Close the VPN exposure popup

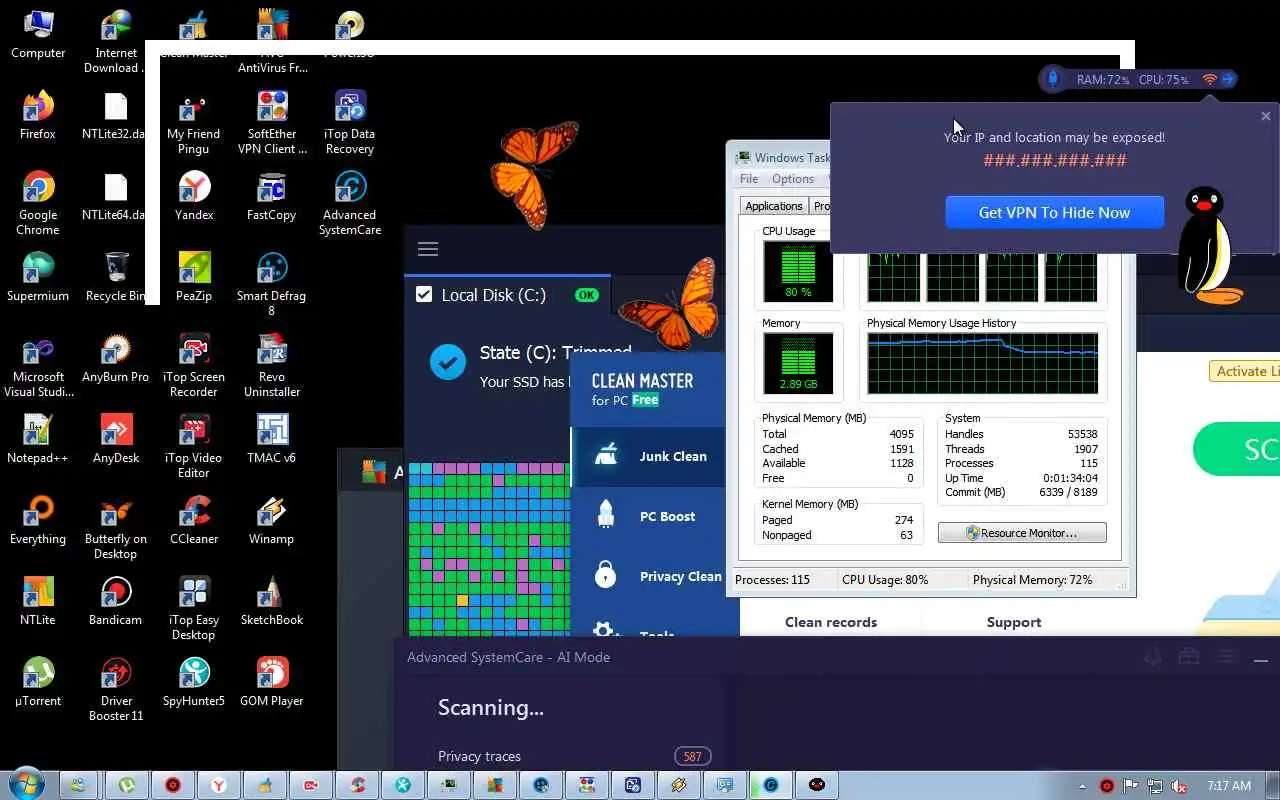pos(1265,116)
